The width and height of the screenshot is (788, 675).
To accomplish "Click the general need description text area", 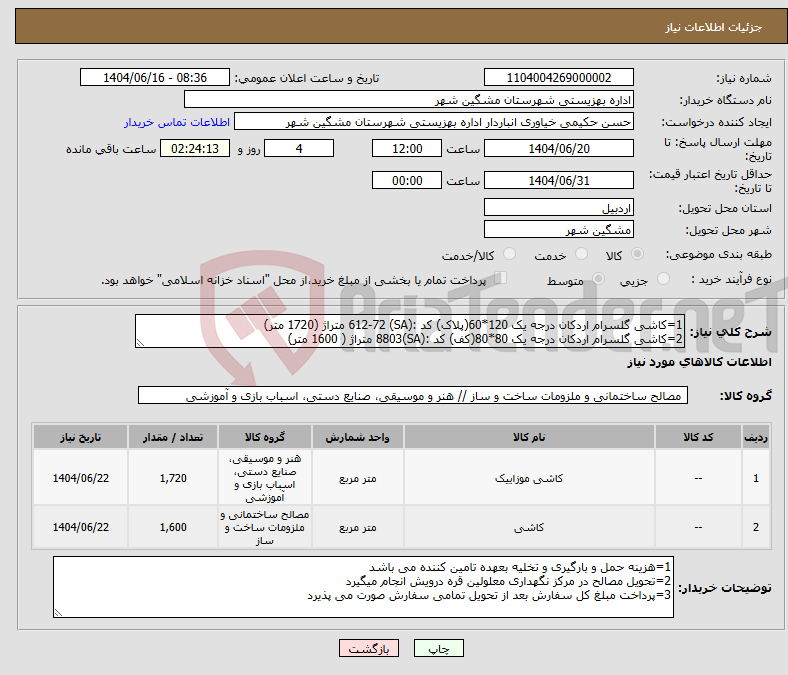I will click(410, 332).
